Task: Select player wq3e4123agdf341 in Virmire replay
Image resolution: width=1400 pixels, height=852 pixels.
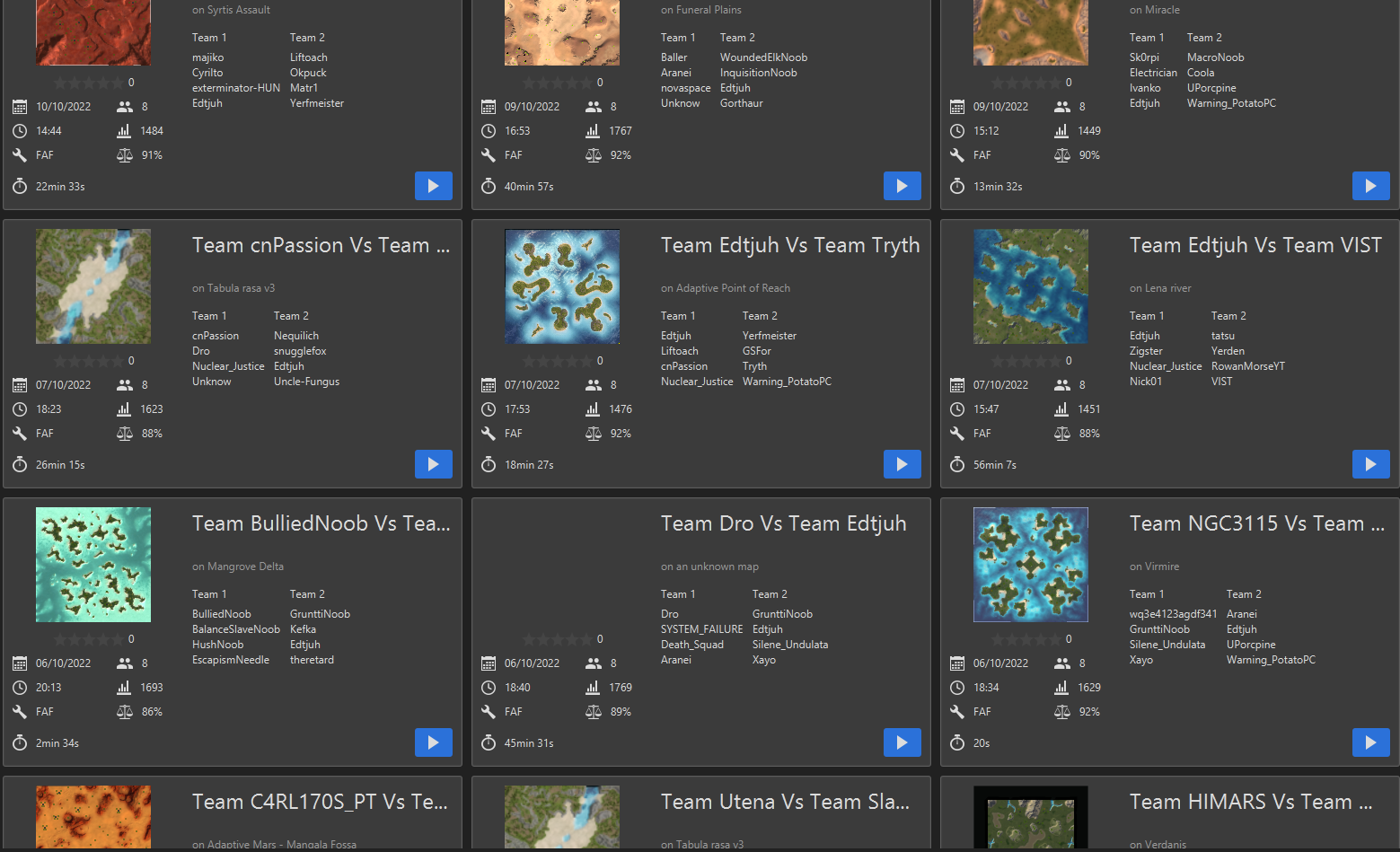Action: [x=1174, y=614]
